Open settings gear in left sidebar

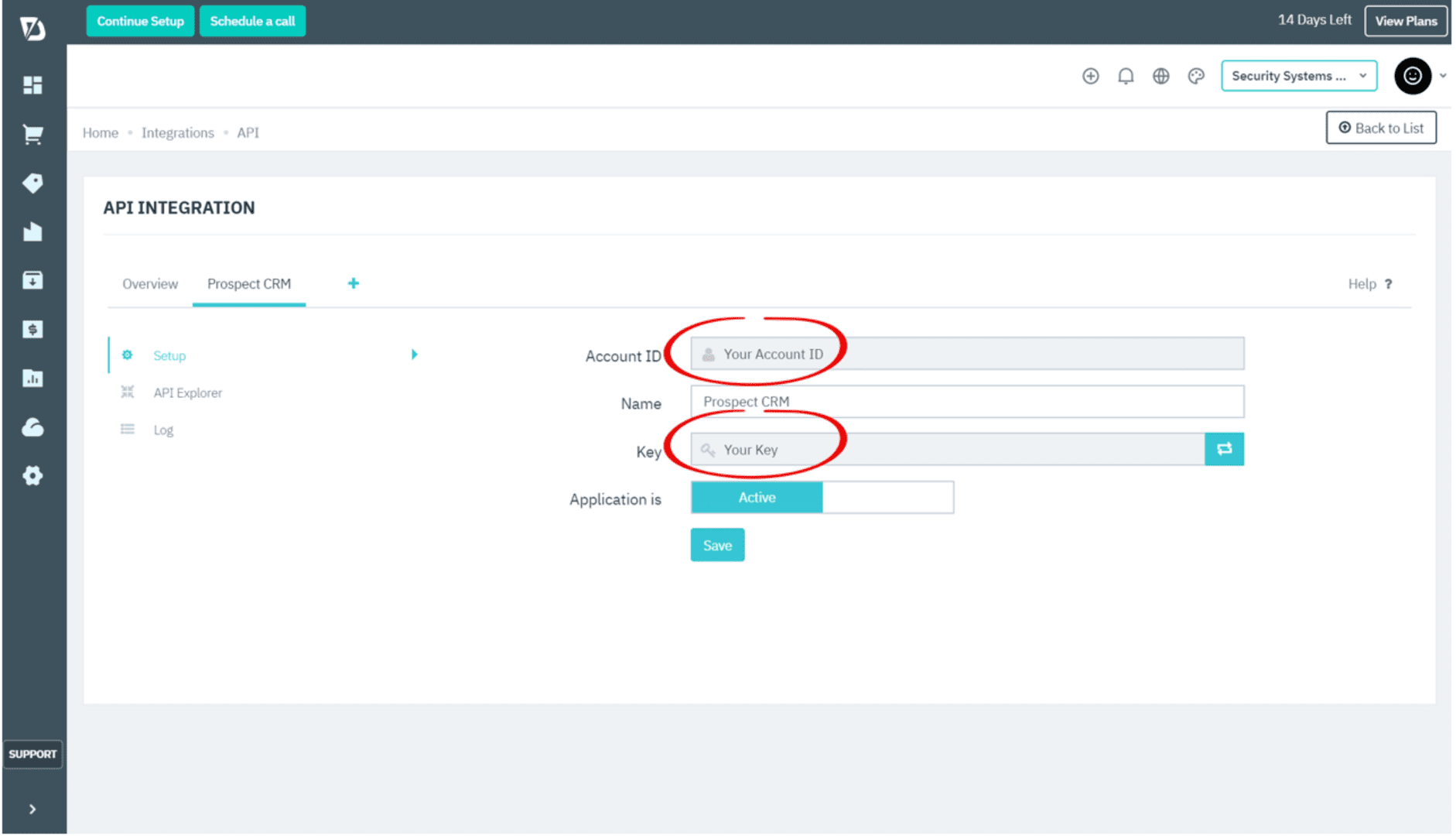pyautogui.click(x=32, y=476)
